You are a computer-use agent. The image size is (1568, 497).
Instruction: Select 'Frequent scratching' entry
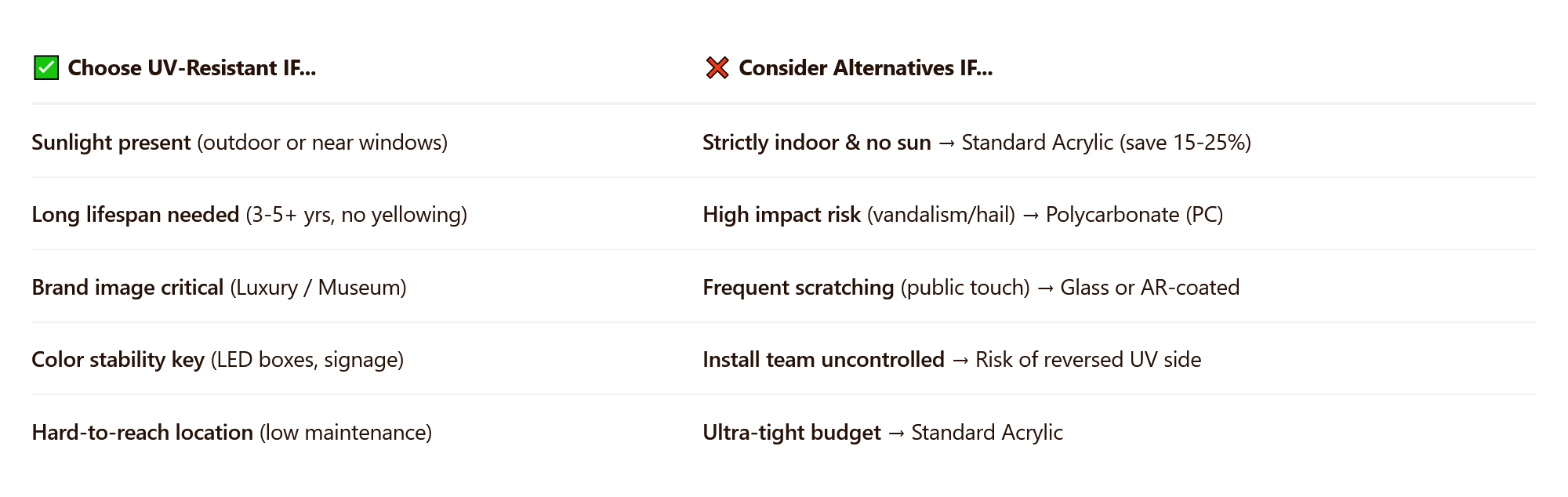pos(798,288)
